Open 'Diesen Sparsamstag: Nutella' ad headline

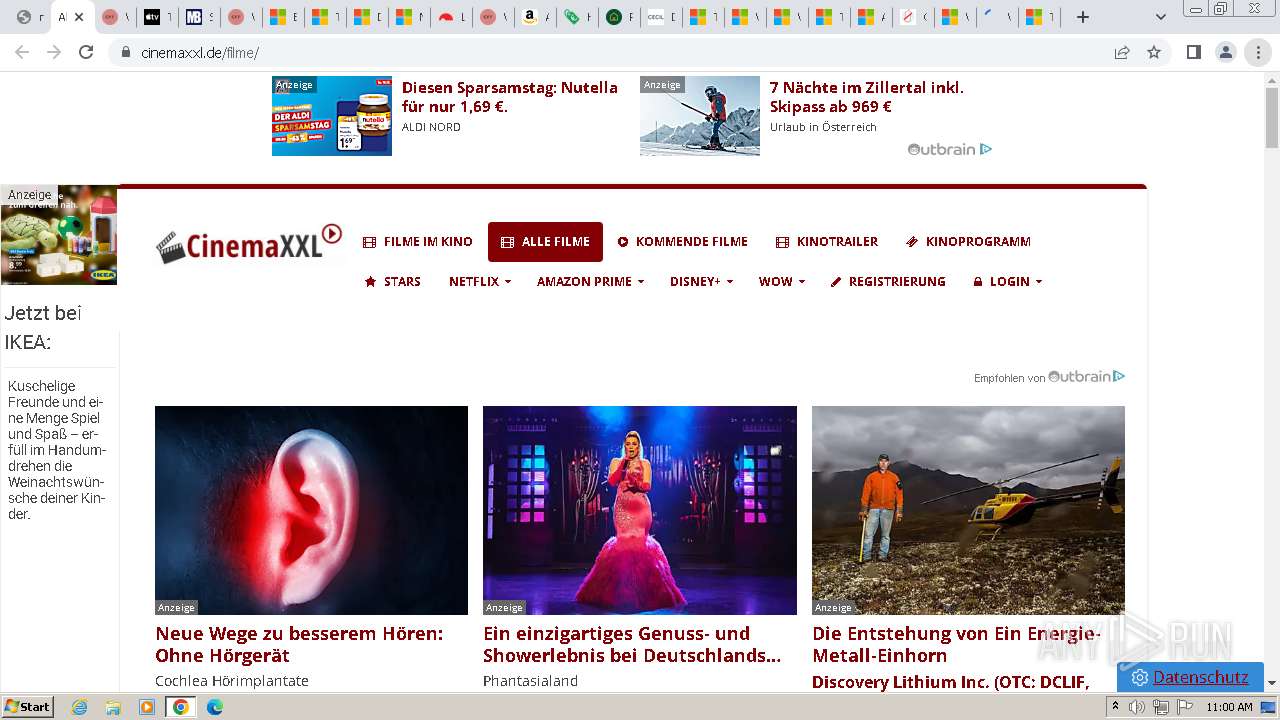510,97
